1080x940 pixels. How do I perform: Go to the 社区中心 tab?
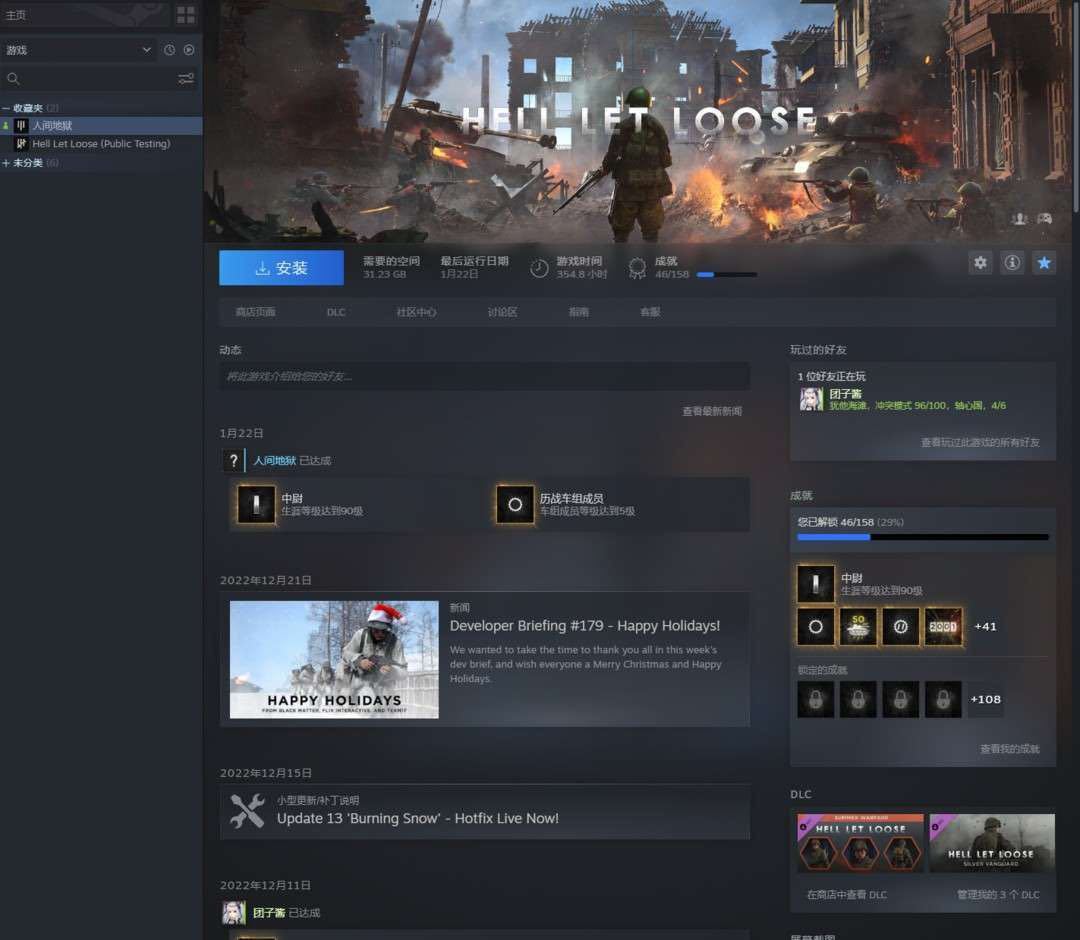(x=416, y=312)
